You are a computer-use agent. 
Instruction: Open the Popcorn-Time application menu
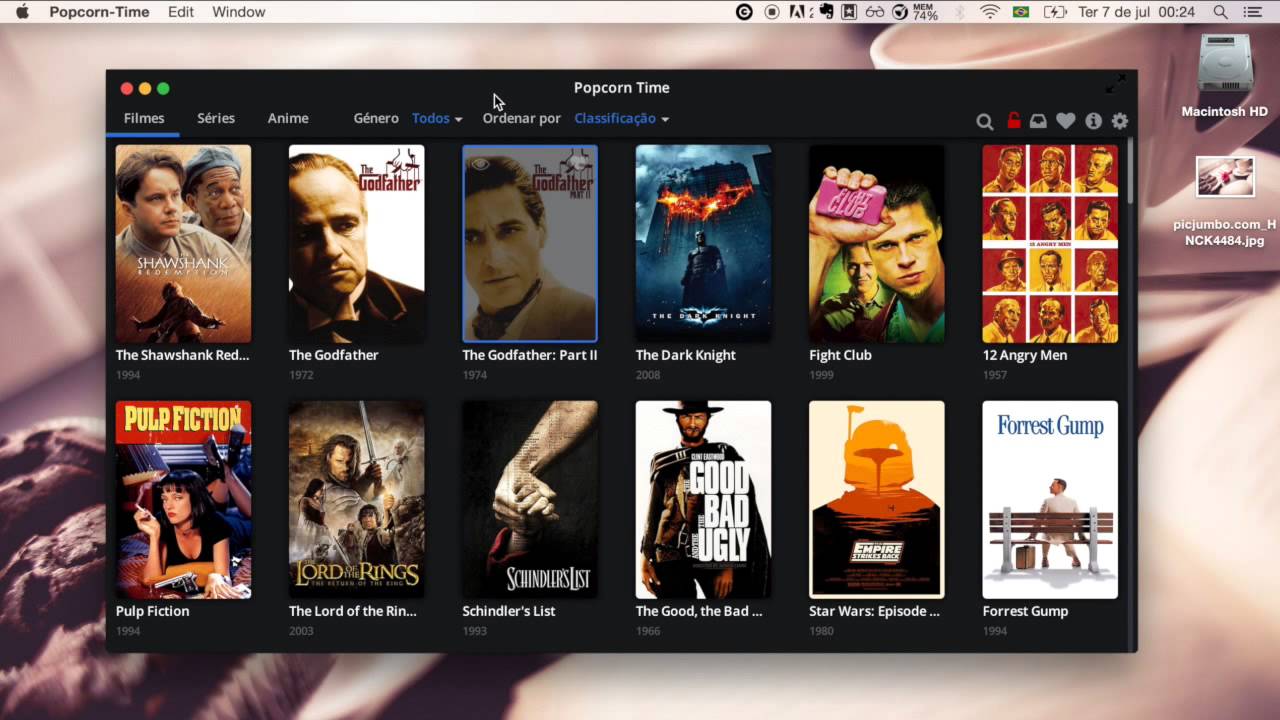click(x=99, y=12)
